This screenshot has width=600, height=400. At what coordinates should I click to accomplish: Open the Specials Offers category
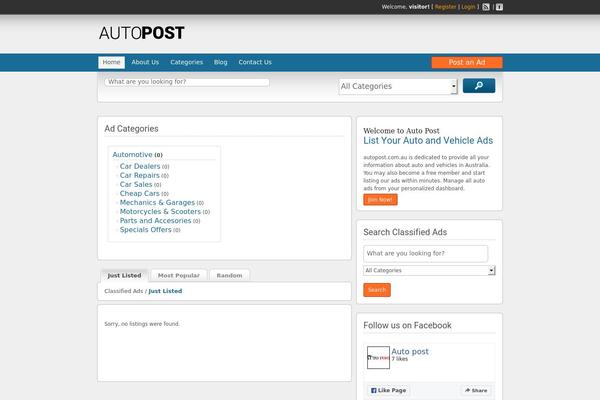[145, 230]
